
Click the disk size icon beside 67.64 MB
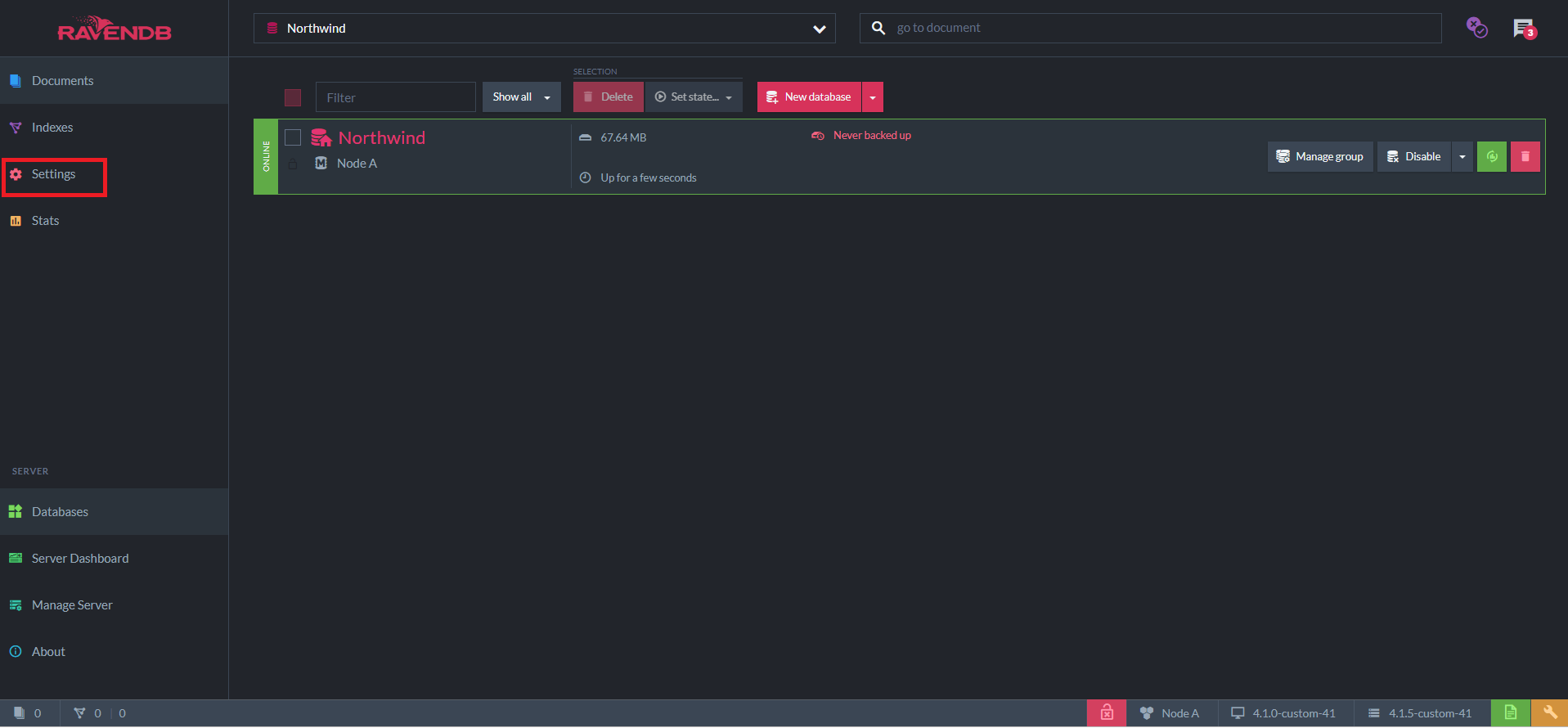(x=585, y=137)
